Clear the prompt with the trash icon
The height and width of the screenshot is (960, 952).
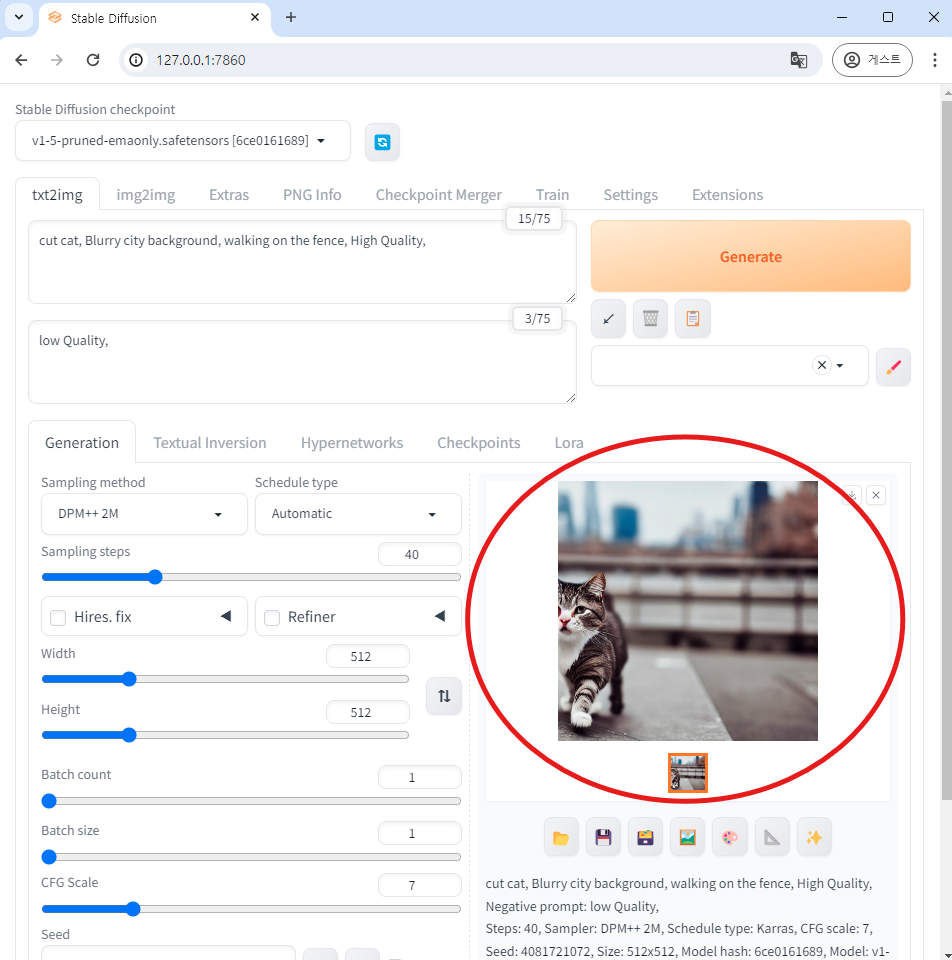click(650, 318)
